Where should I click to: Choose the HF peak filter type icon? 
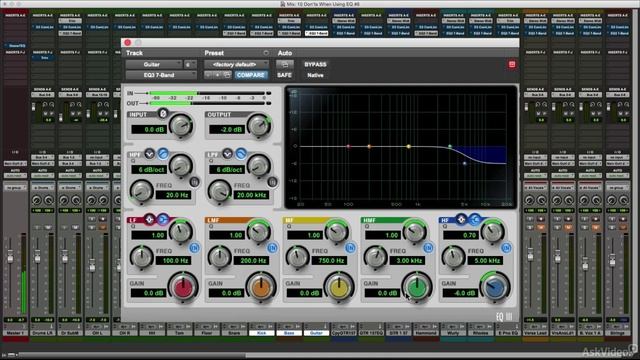pos(461,220)
